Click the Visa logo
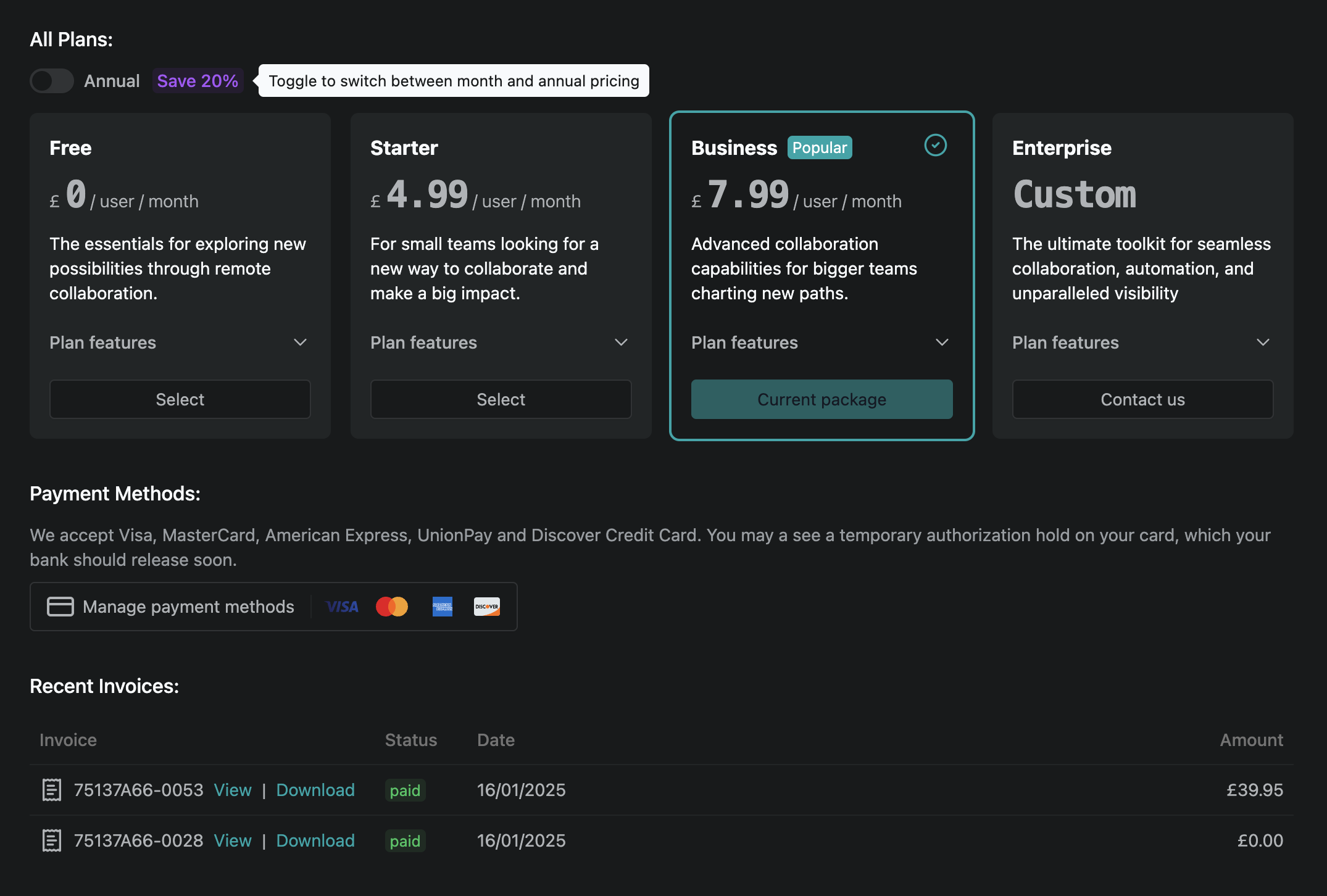Image resolution: width=1327 pixels, height=896 pixels. pyautogui.click(x=342, y=607)
